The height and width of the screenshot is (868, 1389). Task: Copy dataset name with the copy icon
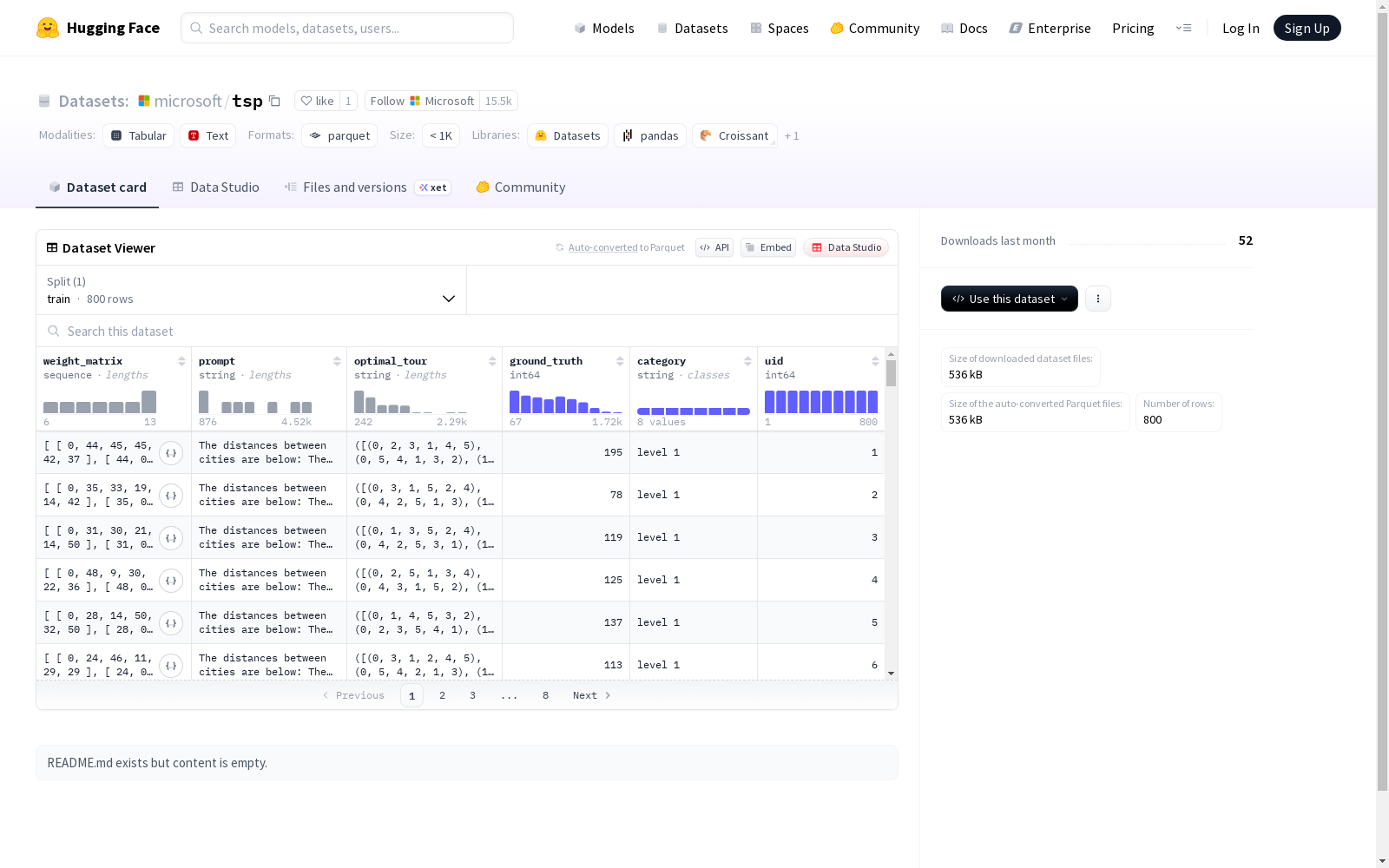(274, 101)
